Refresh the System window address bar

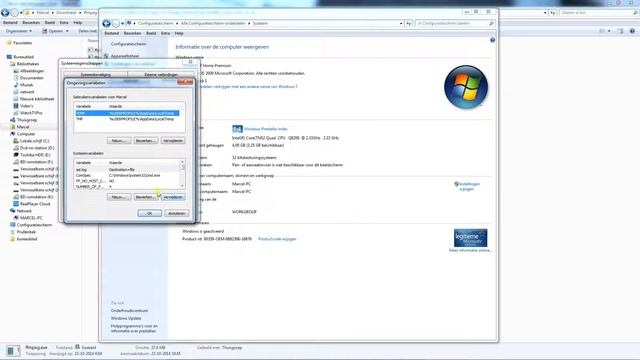pyautogui.click(x=409, y=23)
